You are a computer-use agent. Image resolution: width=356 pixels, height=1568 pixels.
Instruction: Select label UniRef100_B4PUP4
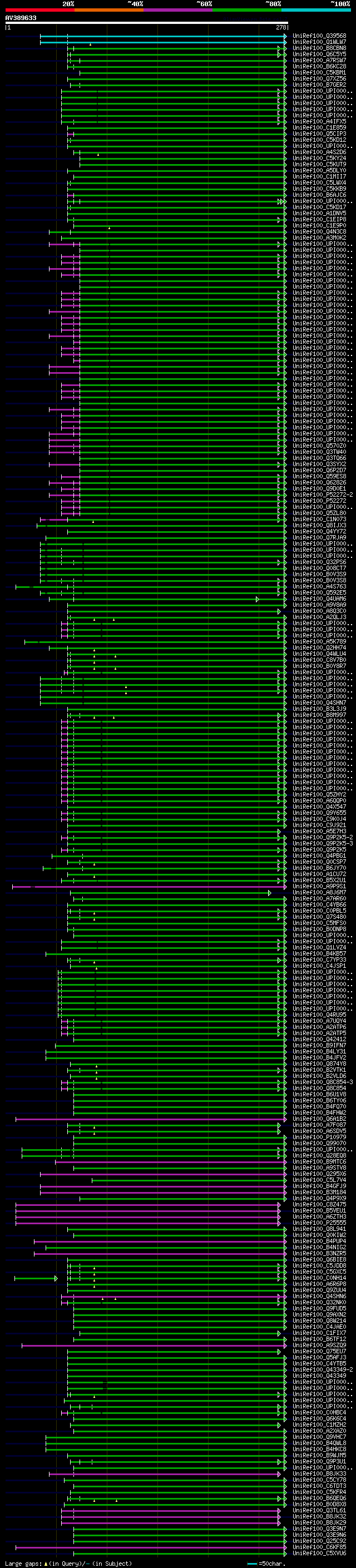pos(319,1240)
